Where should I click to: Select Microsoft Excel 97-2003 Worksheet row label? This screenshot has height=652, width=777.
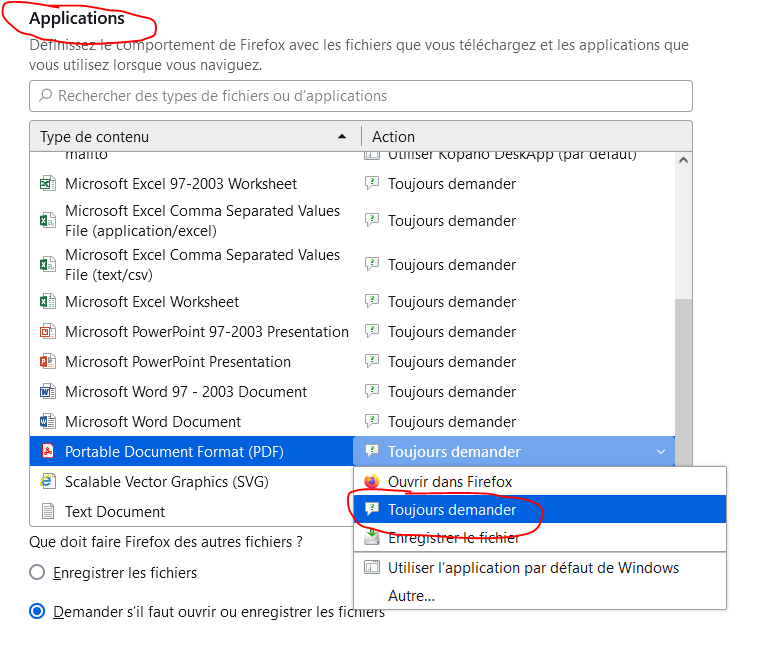181,184
